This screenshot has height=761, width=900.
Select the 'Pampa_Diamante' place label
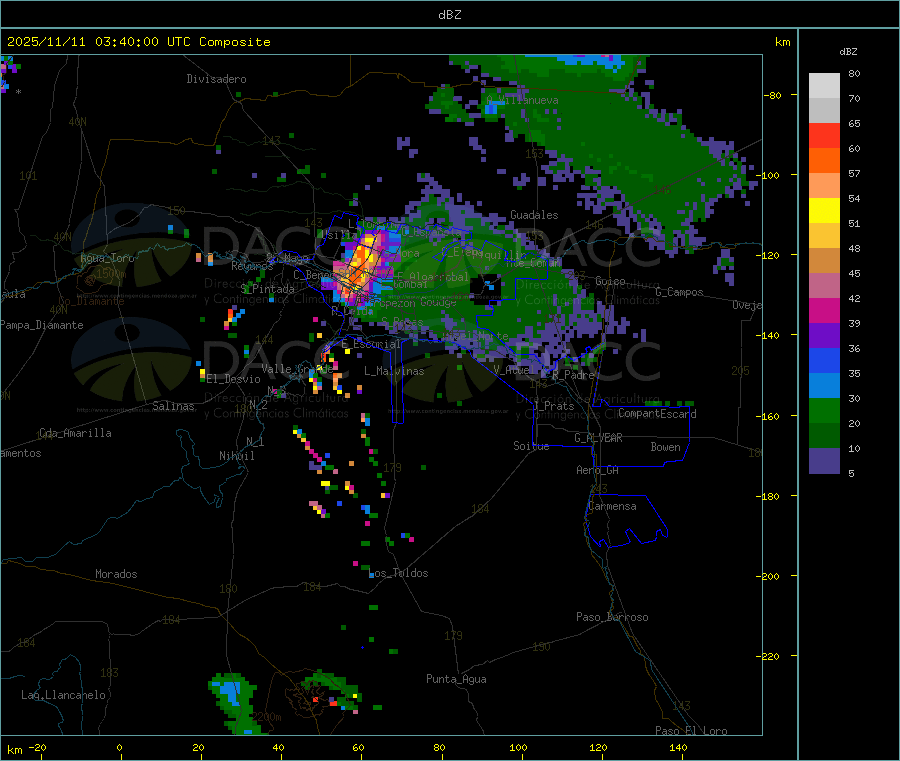point(42,325)
